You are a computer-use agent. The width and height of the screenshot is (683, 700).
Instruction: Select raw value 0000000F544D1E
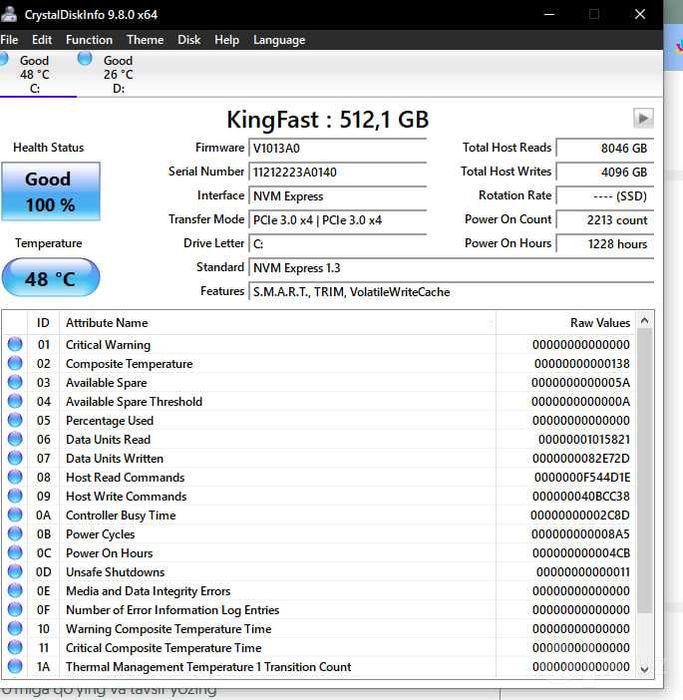582,477
